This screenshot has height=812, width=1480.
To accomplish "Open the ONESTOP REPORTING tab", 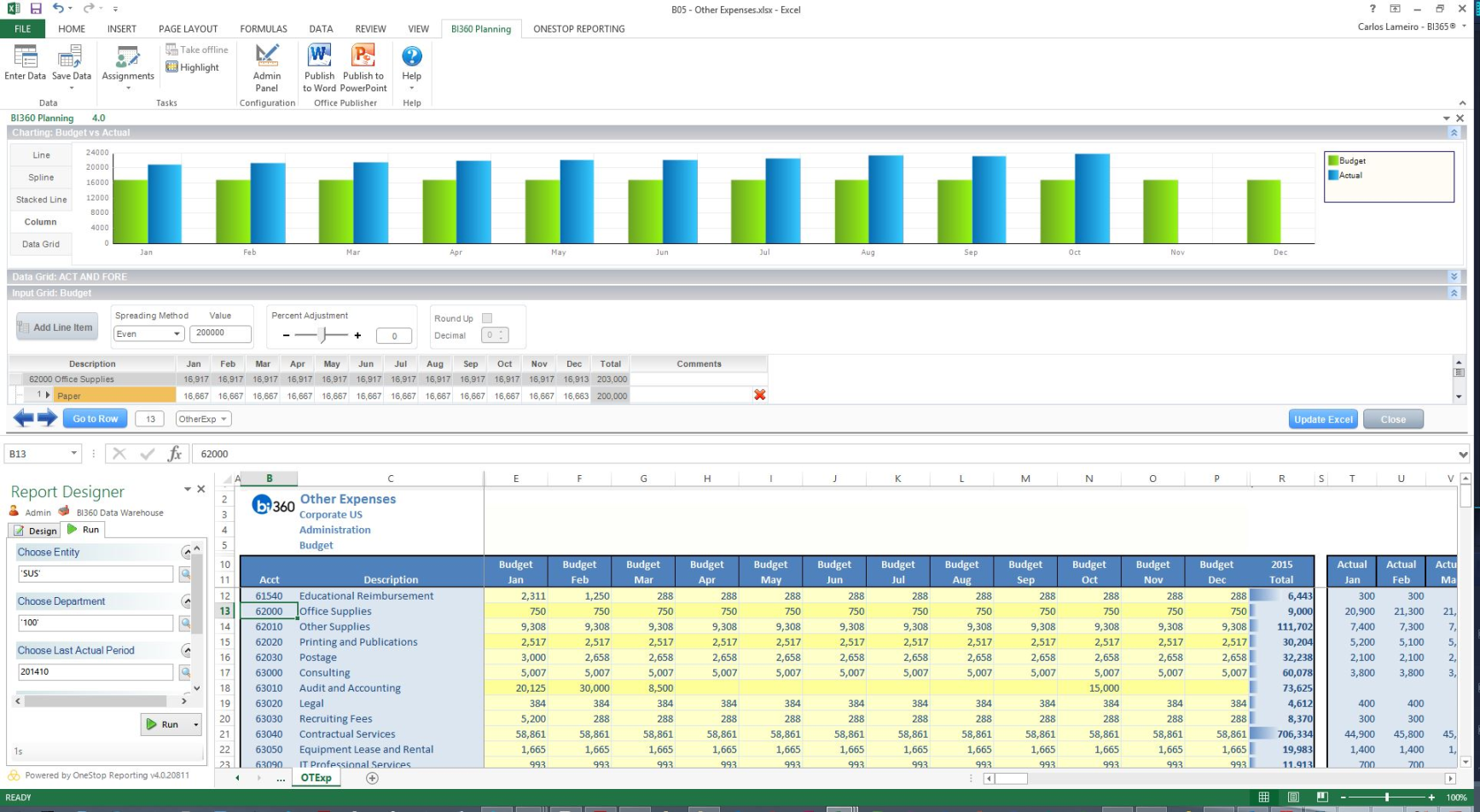I will tap(579, 28).
